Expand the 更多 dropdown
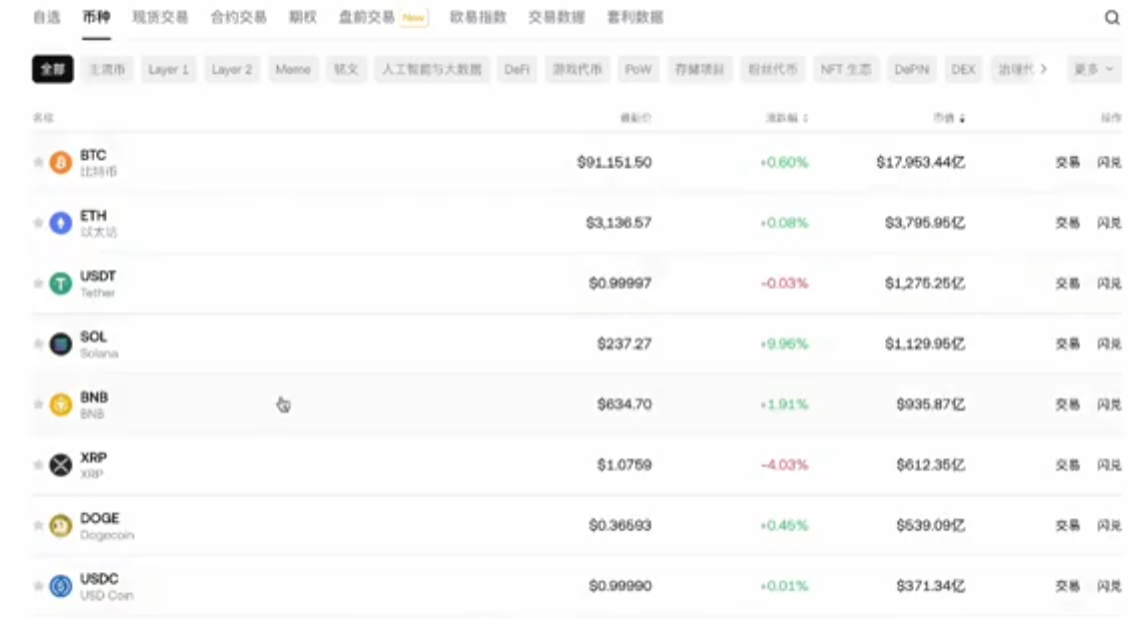Viewport: 1143px width, 619px height. [1093, 69]
